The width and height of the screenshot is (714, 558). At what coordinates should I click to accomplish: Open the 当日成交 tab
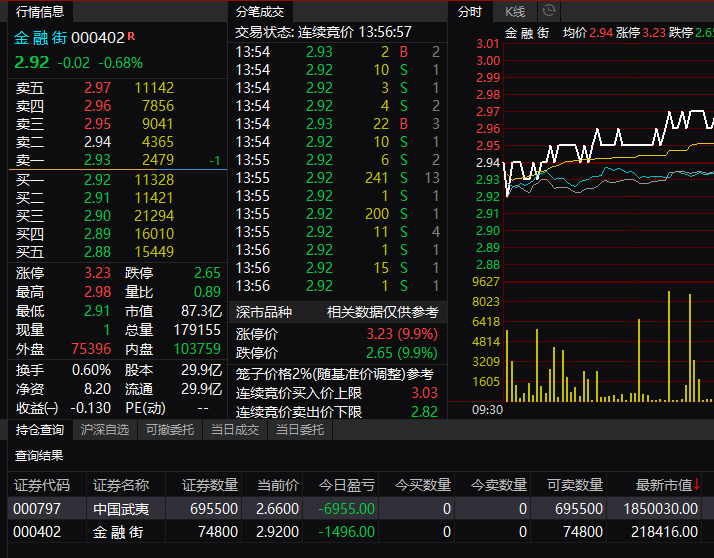point(235,430)
